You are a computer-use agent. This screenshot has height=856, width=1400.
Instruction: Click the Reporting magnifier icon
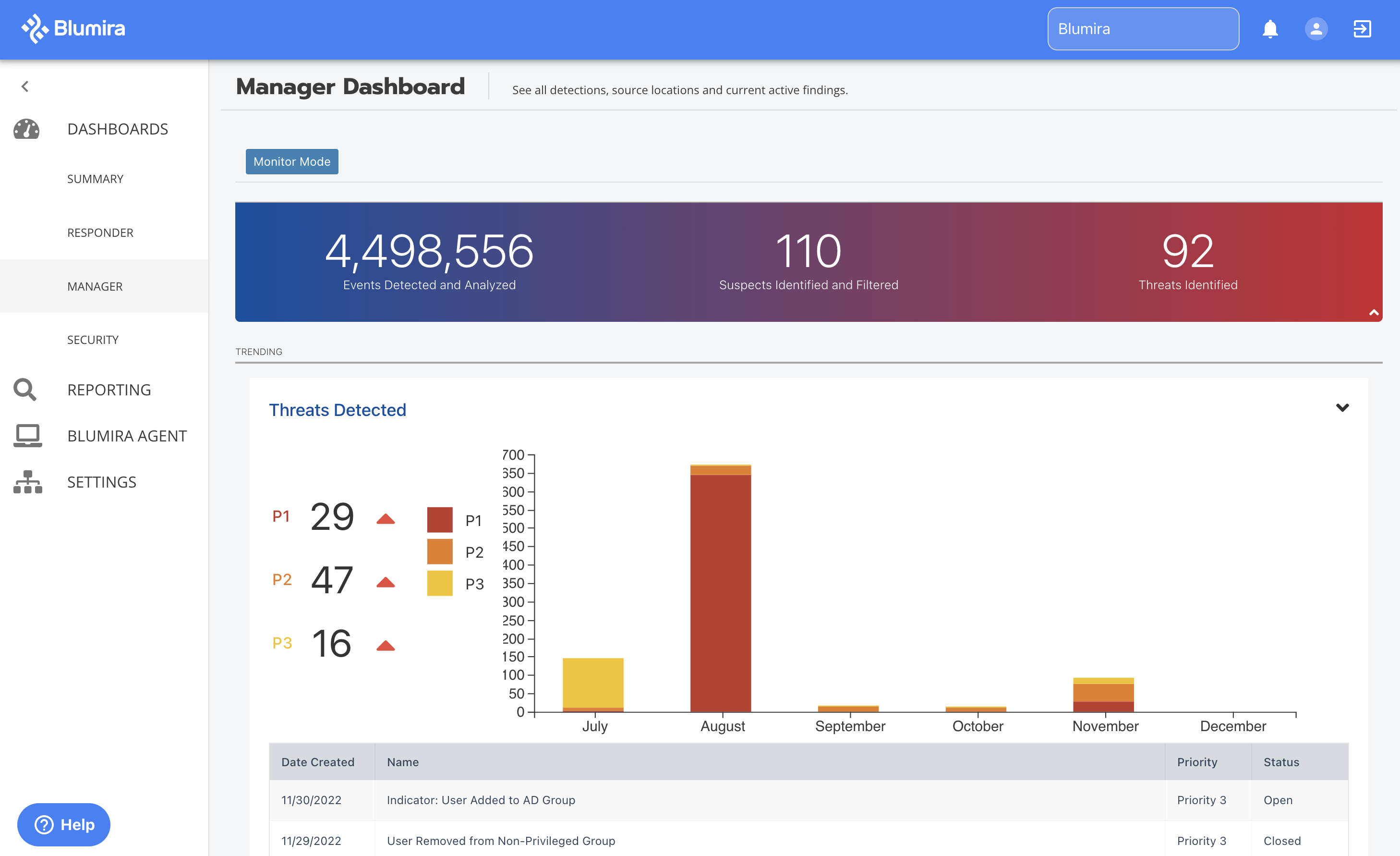point(25,390)
